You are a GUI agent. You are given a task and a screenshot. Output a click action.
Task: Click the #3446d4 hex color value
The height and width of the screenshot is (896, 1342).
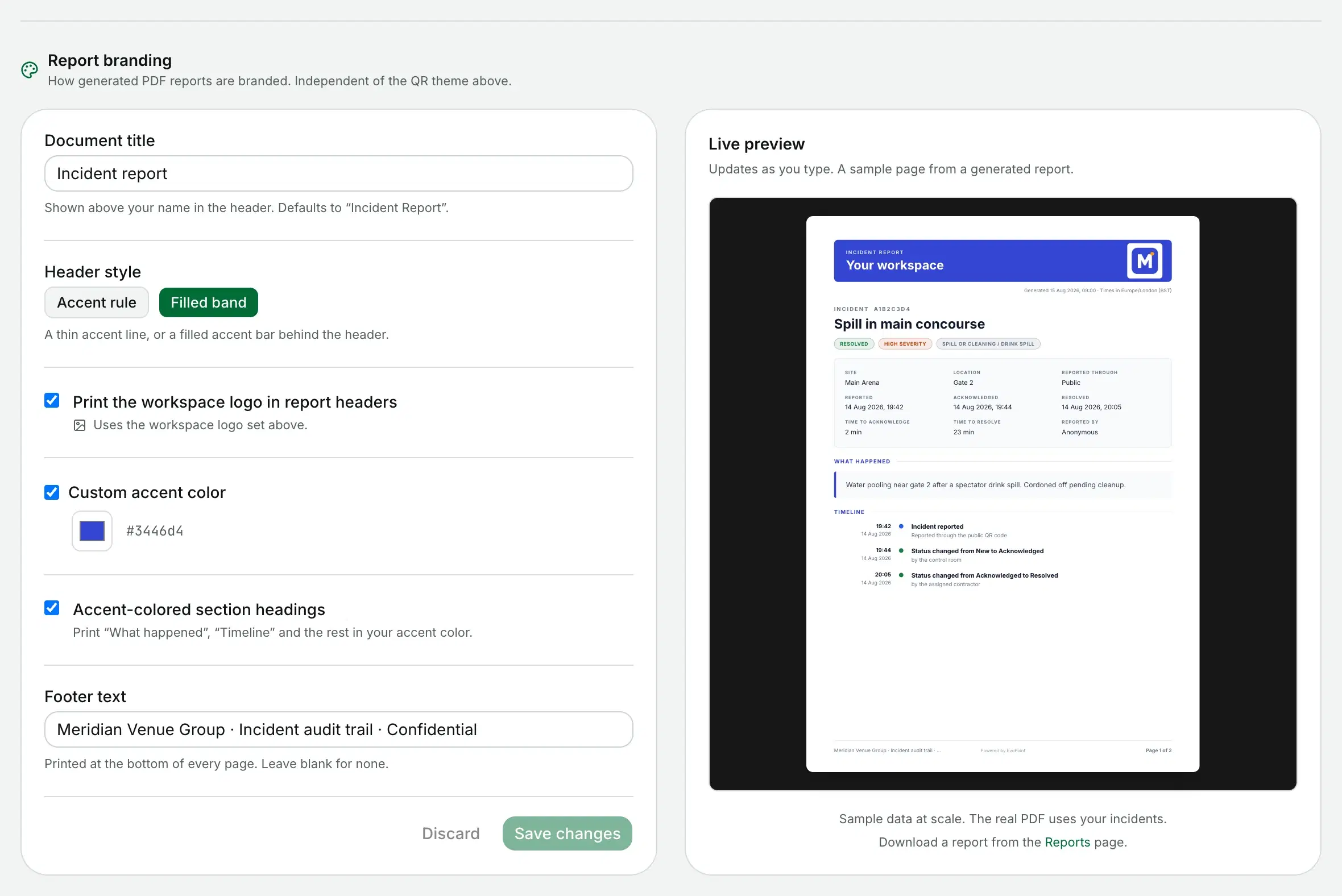(155, 531)
